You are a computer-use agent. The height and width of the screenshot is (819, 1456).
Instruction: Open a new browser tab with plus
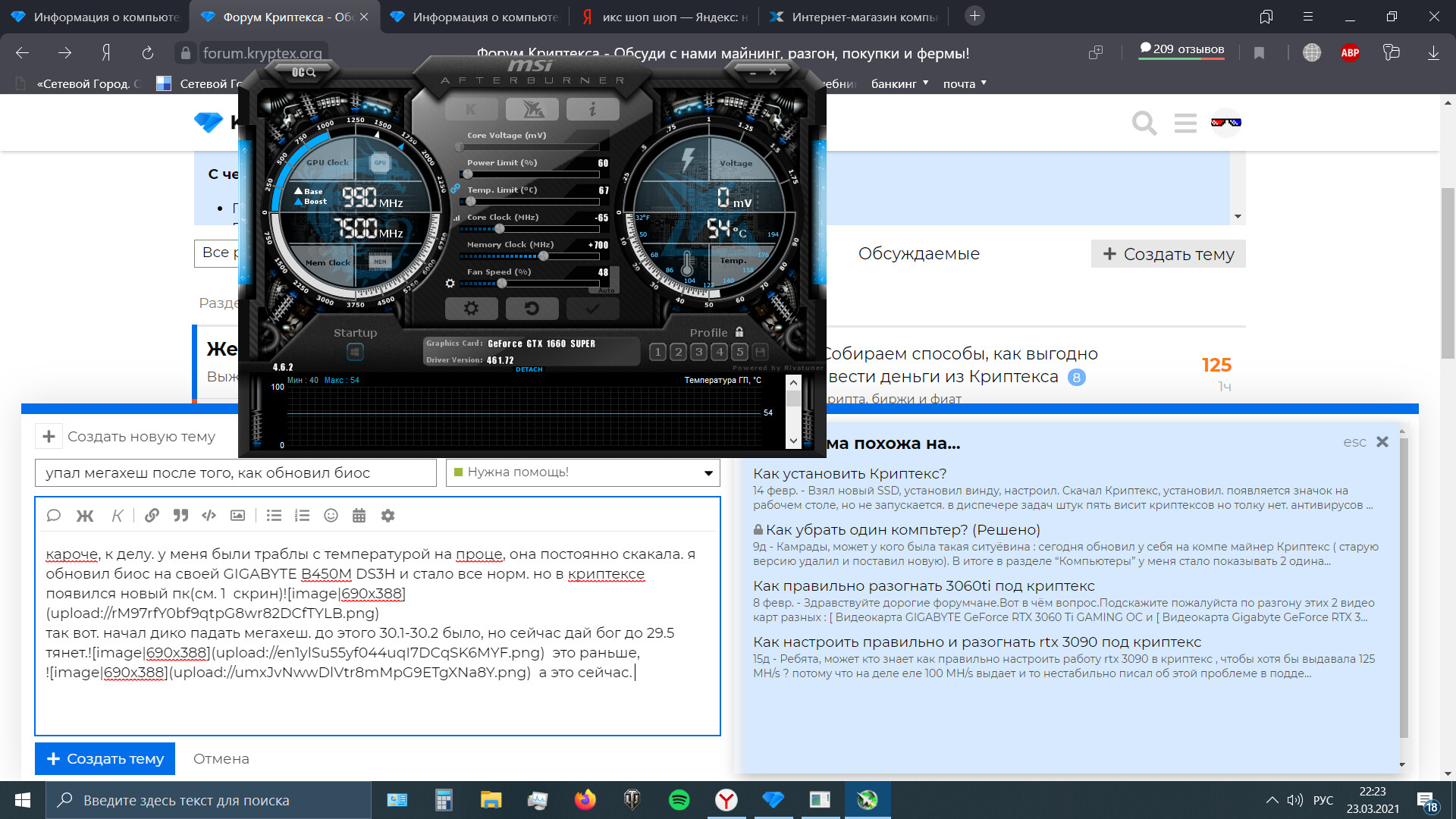click(x=974, y=16)
